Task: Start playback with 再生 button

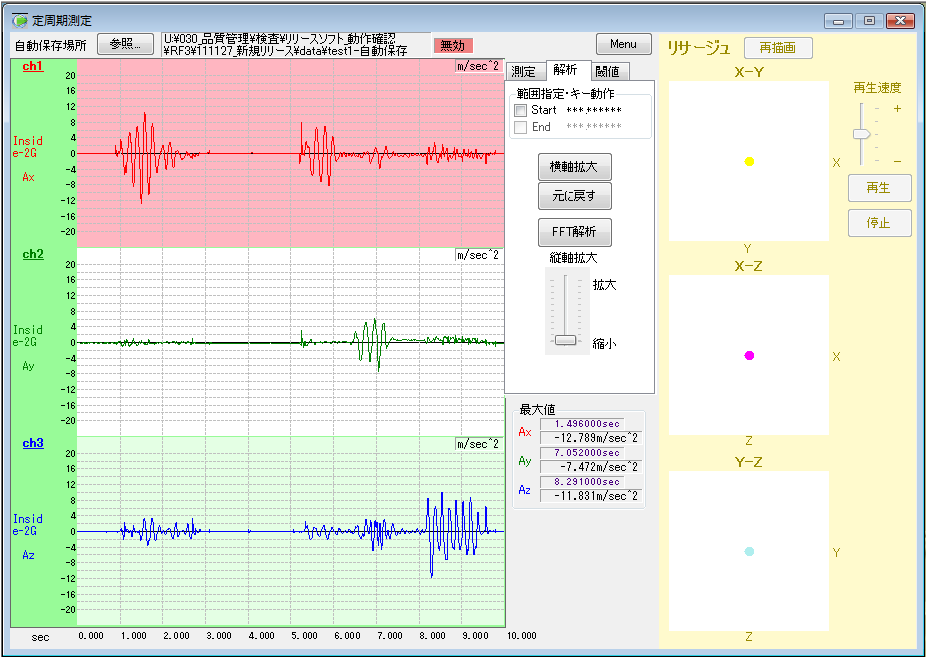Action: 879,188
